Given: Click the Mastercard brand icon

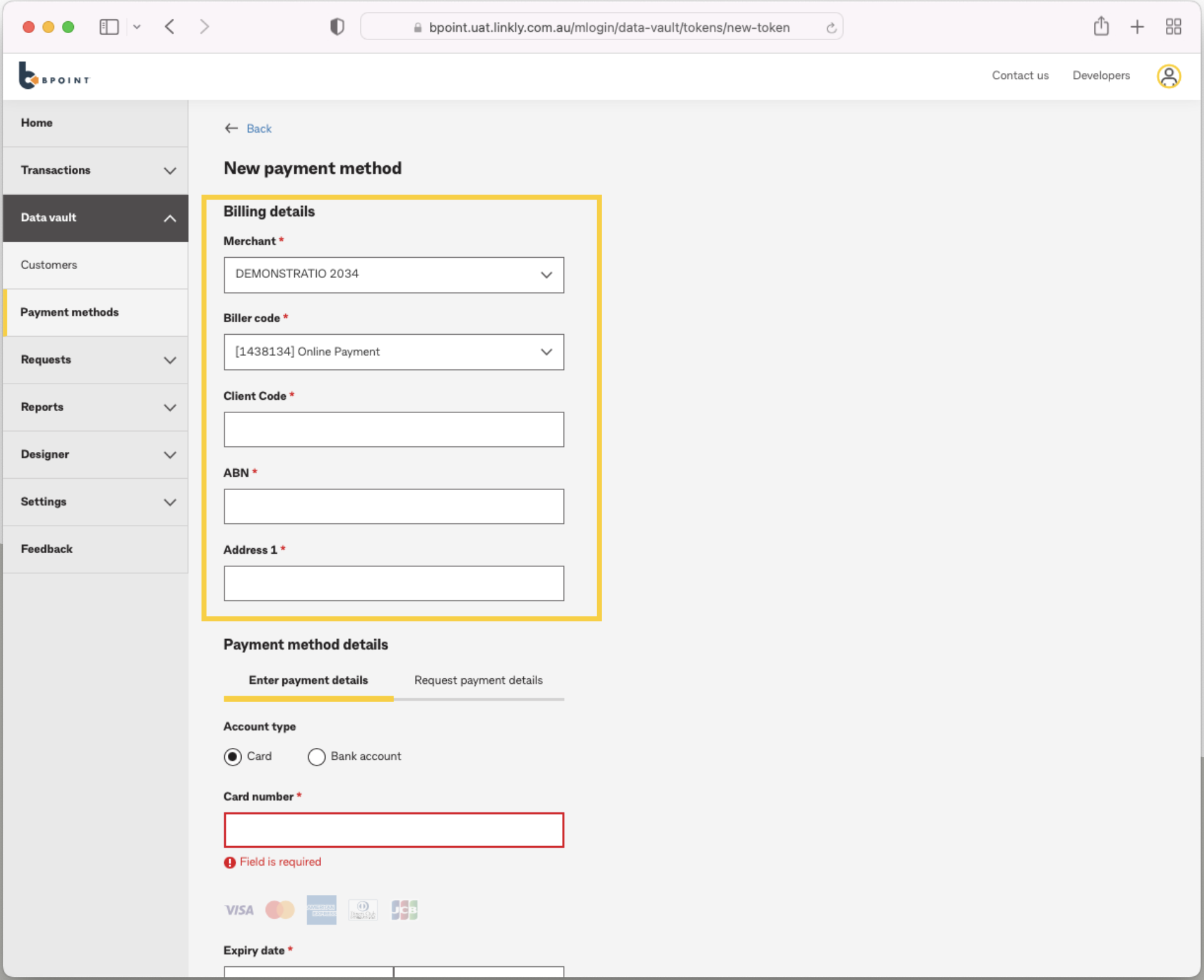Looking at the screenshot, I should tap(280, 910).
